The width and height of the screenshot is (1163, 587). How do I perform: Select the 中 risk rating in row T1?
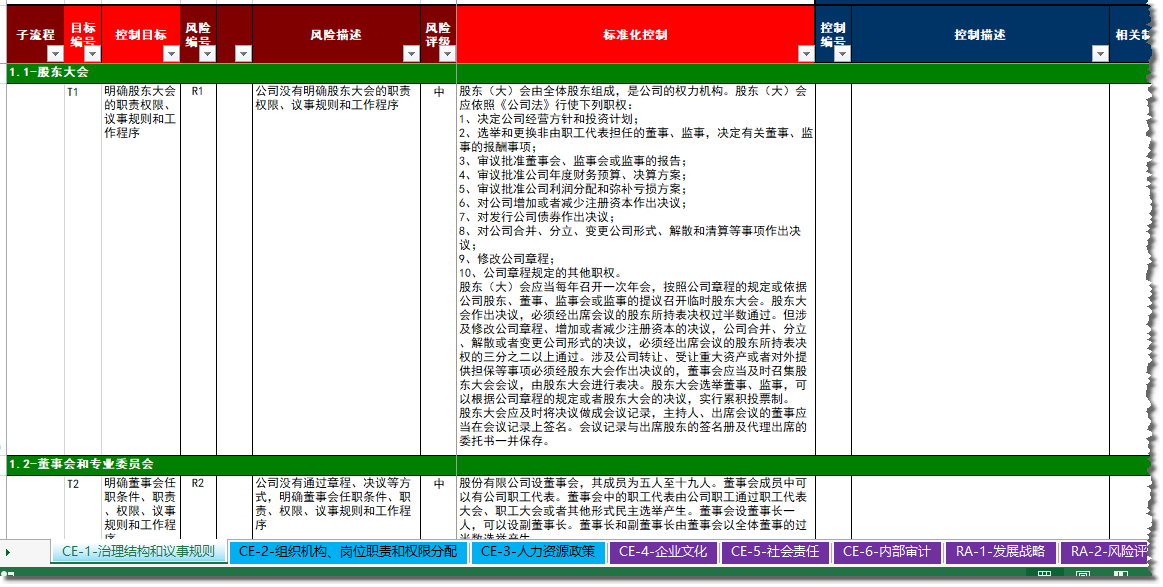[439, 269]
